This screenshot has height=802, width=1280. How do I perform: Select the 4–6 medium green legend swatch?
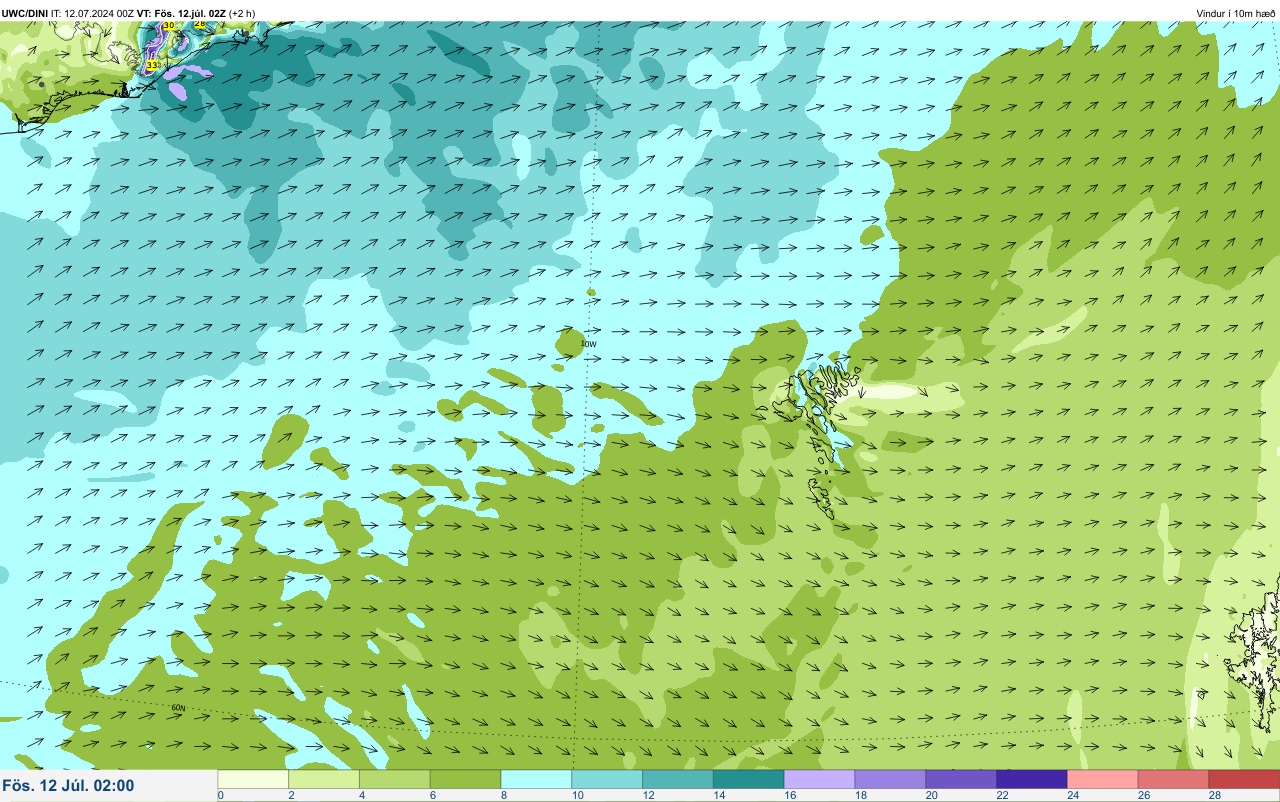(x=395, y=779)
